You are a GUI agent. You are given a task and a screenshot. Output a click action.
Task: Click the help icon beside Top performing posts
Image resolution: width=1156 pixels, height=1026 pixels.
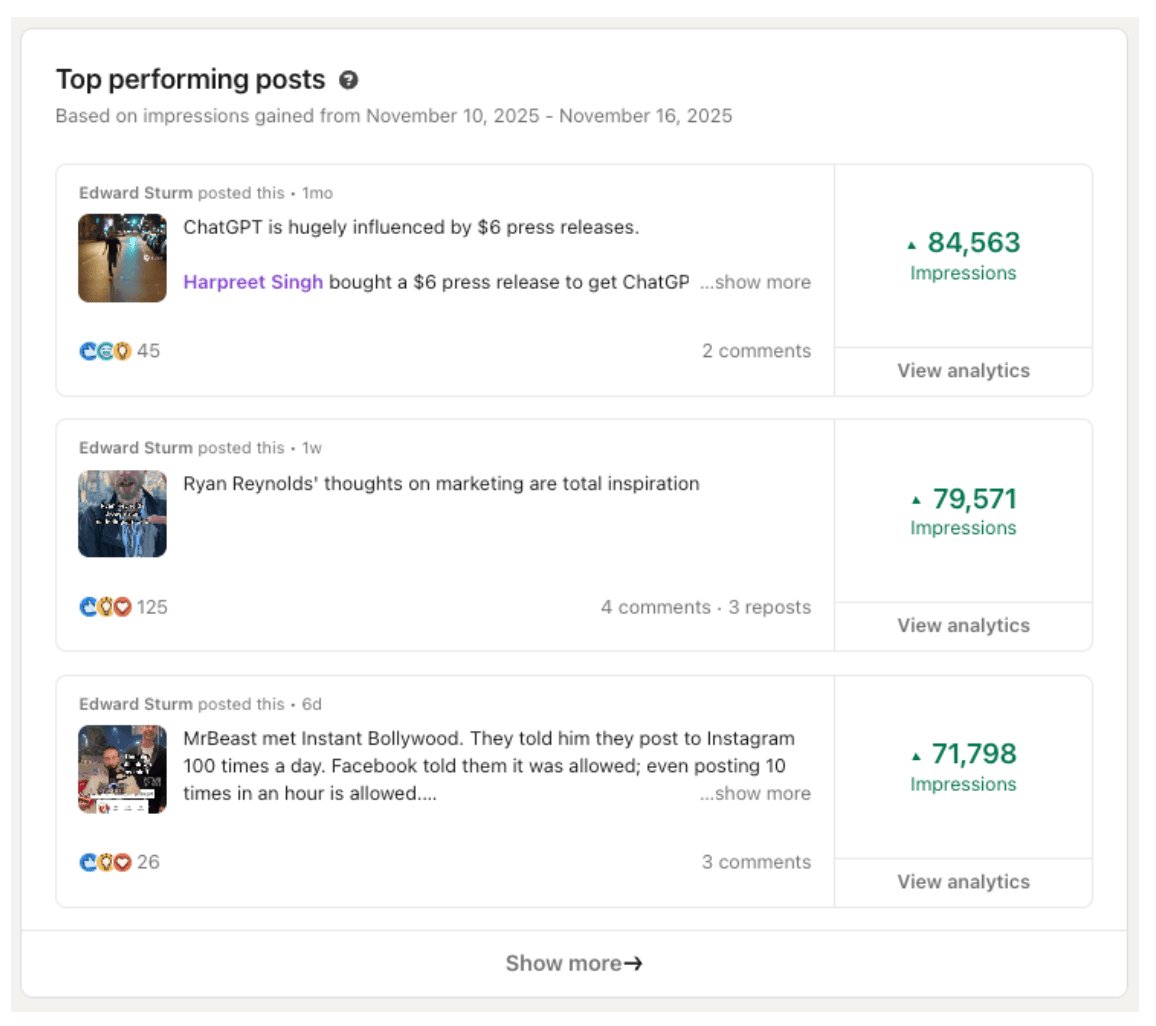tap(348, 80)
